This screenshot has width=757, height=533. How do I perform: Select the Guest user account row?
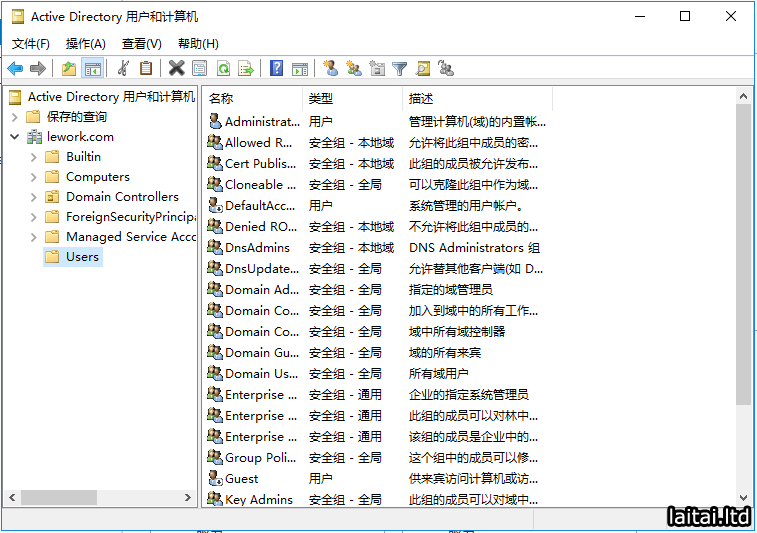[241, 478]
